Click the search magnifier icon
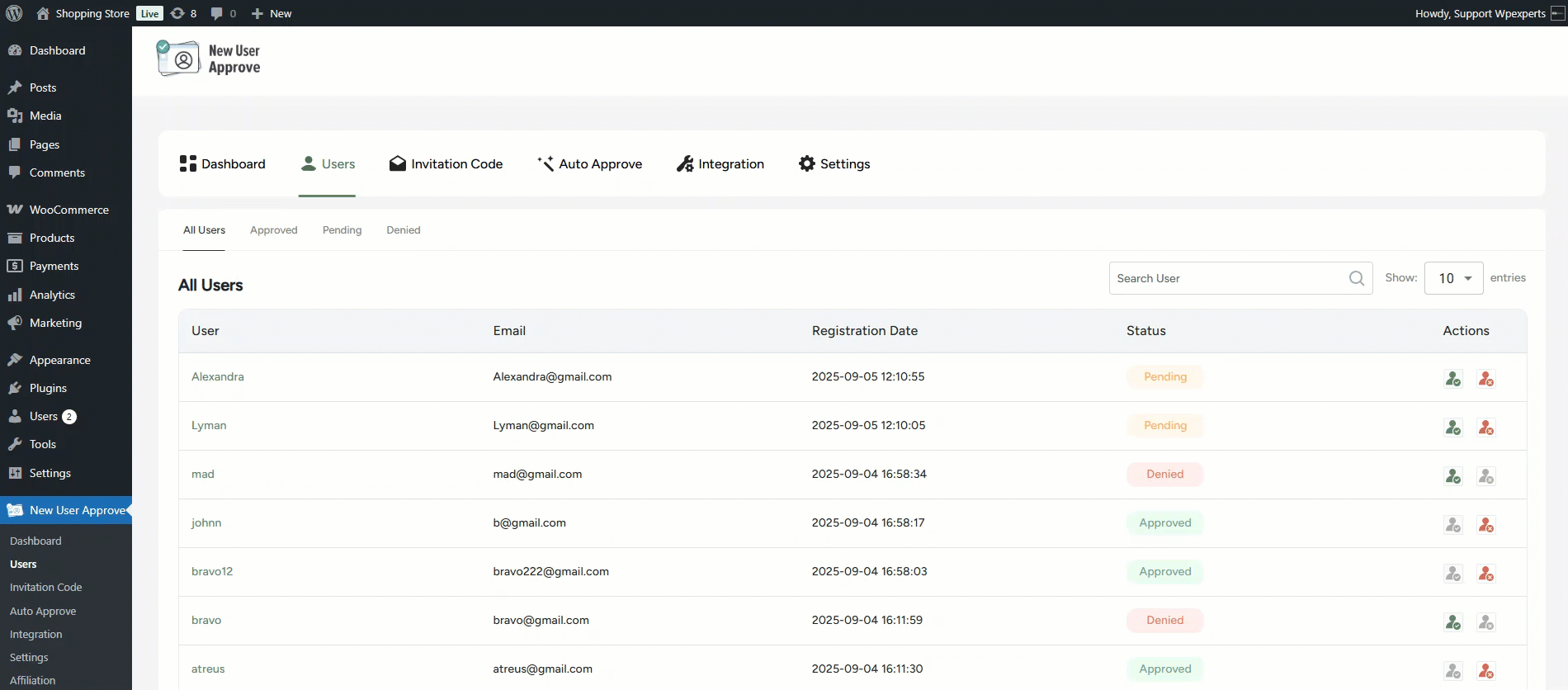1568x690 pixels. tap(1356, 278)
